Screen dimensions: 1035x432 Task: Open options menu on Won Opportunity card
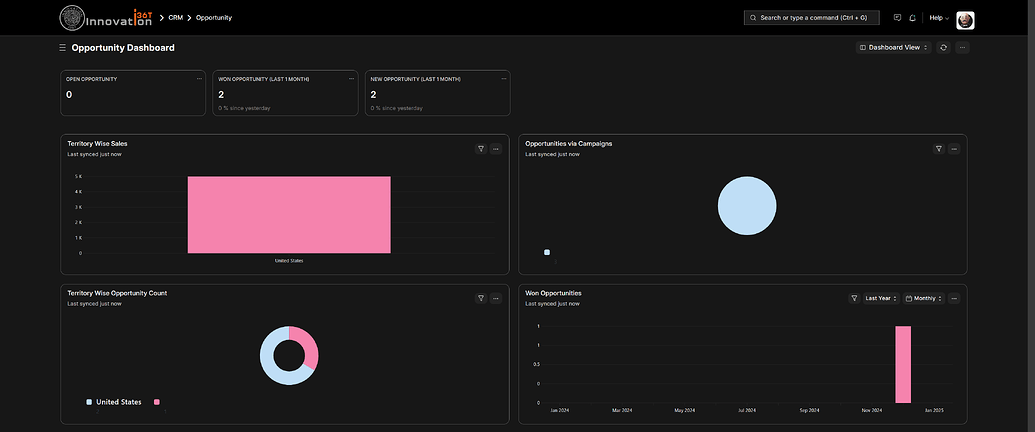coord(351,78)
